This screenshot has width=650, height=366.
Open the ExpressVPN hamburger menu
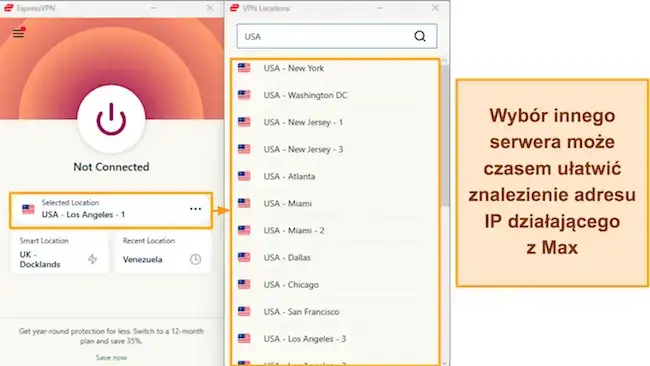18,33
